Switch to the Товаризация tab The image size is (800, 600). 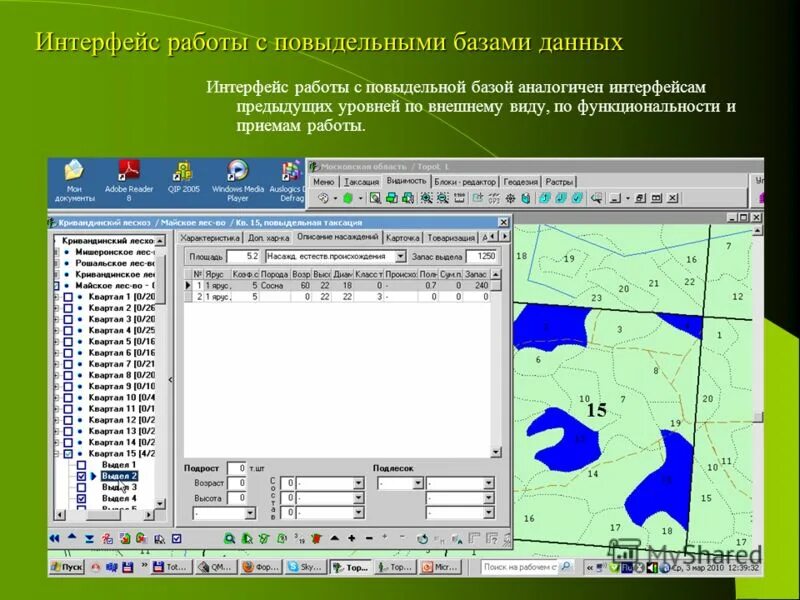[452, 237]
